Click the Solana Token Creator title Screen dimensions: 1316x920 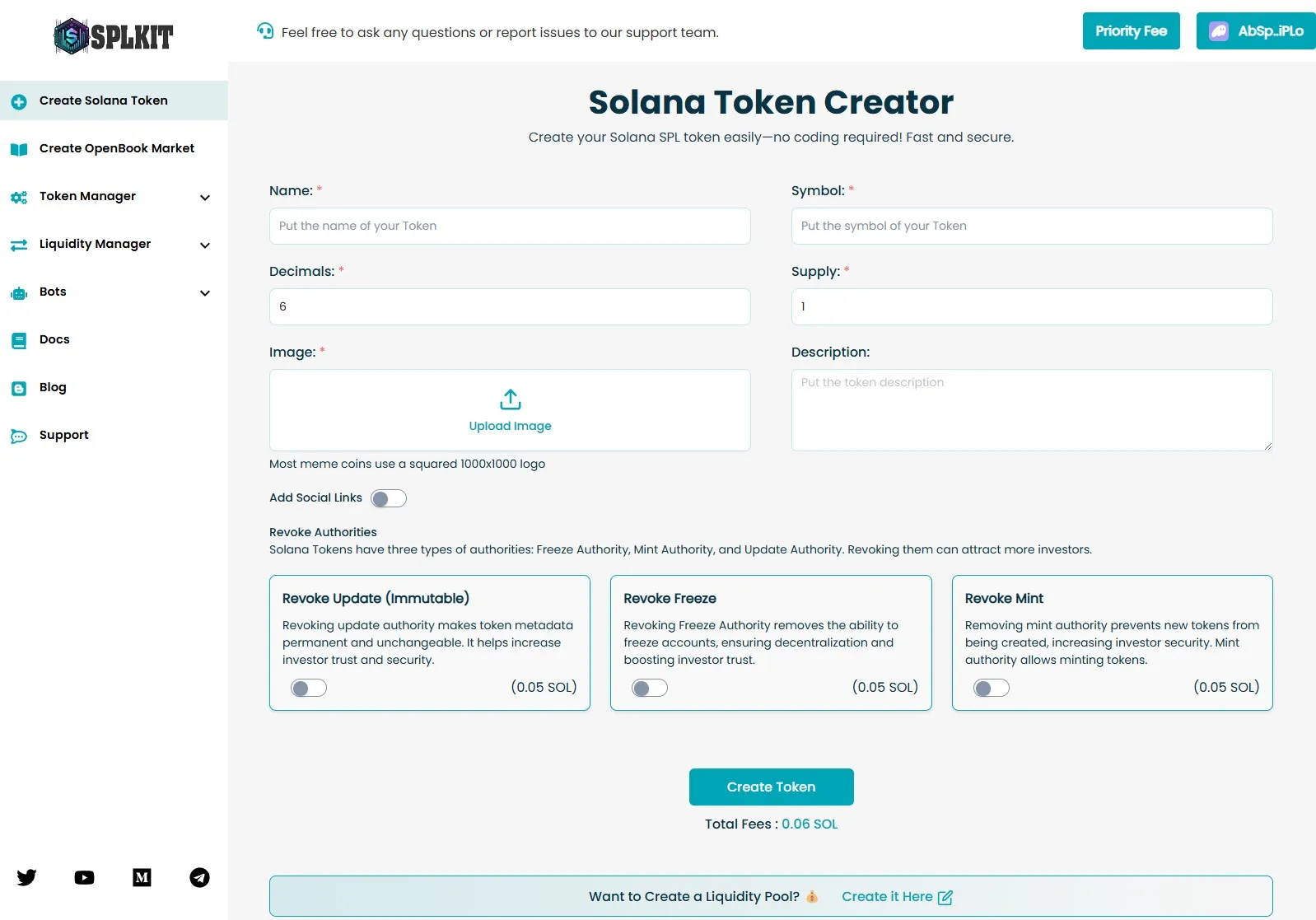click(x=771, y=102)
